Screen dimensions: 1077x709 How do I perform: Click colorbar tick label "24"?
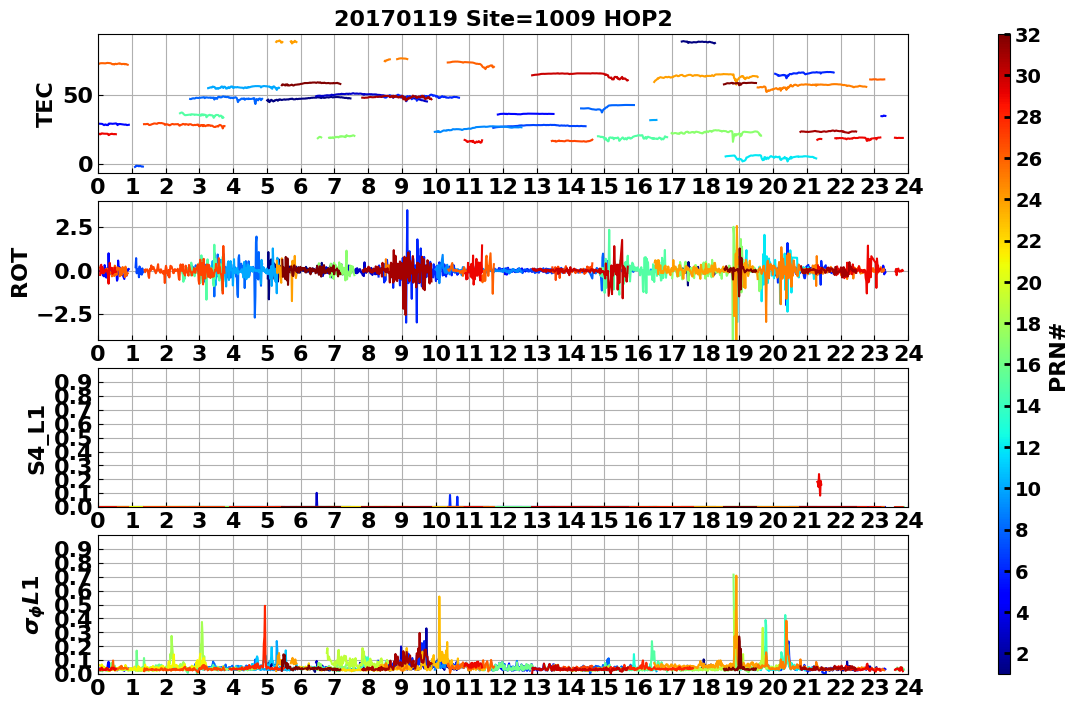click(1028, 200)
